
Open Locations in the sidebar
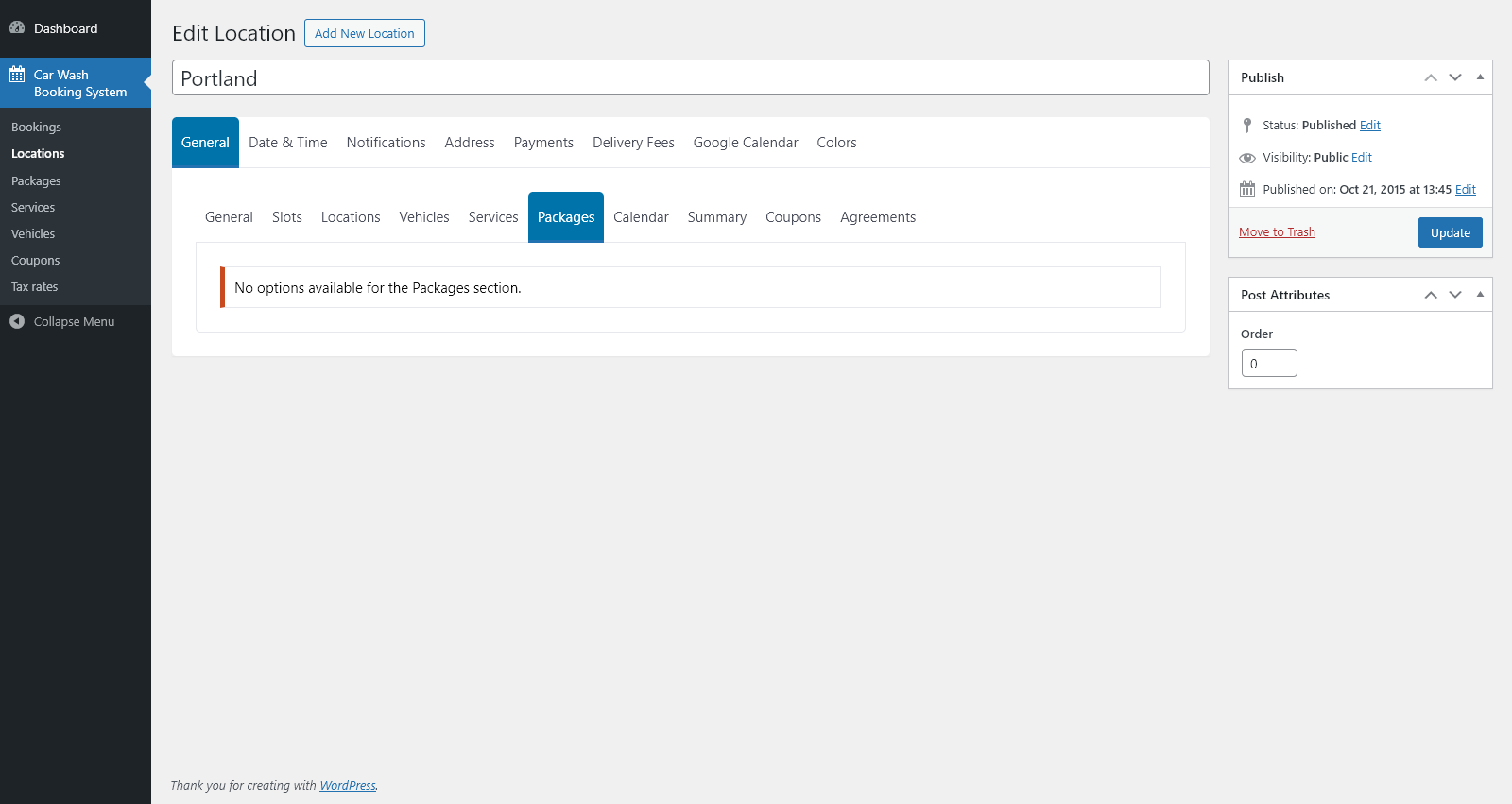tap(38, 154)
